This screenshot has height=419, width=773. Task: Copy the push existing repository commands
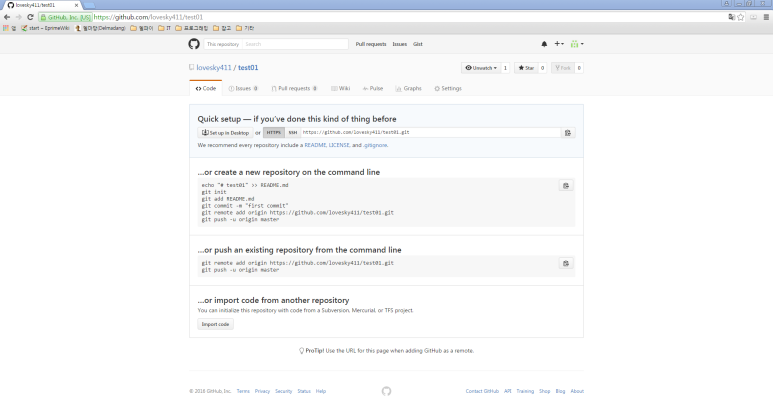click(x=566, y=263)
